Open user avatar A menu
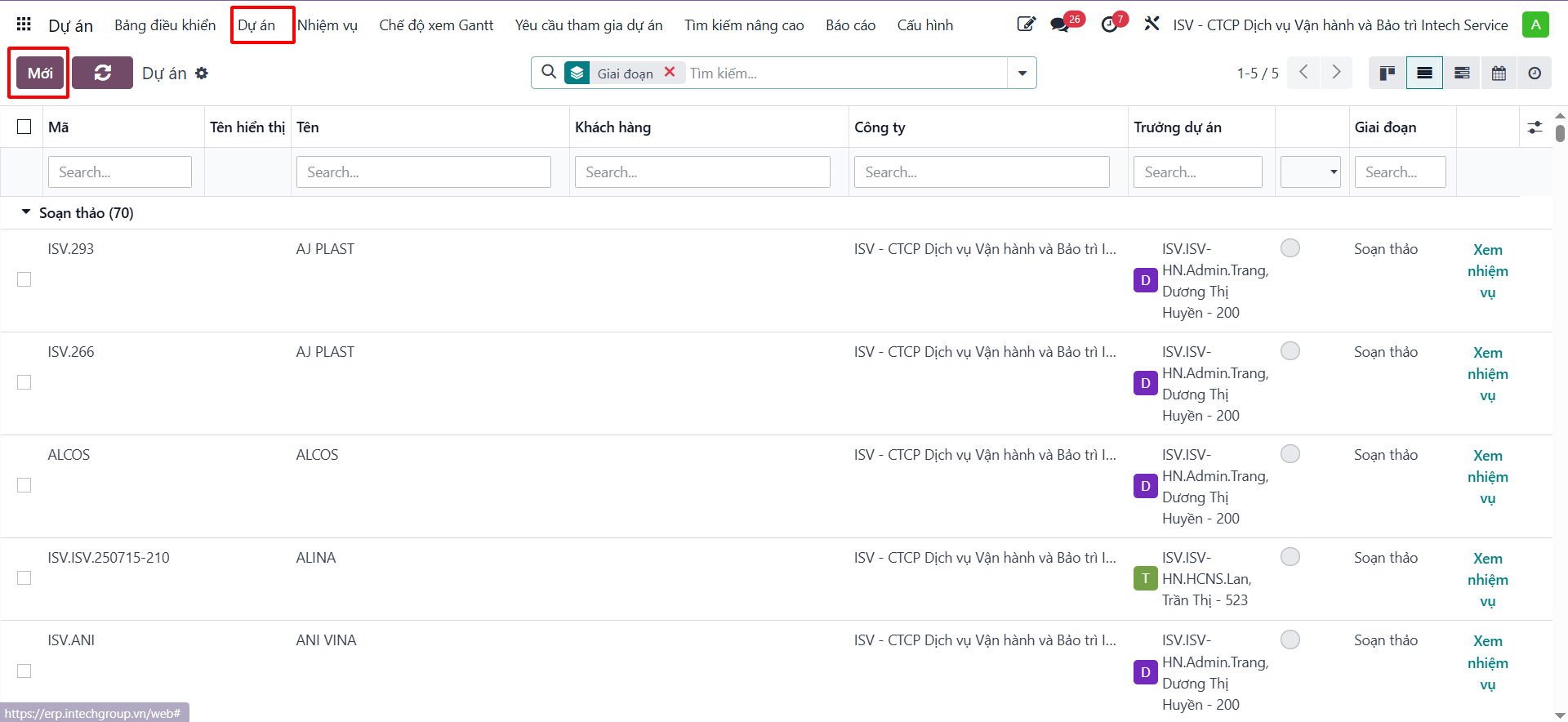 1535,25
